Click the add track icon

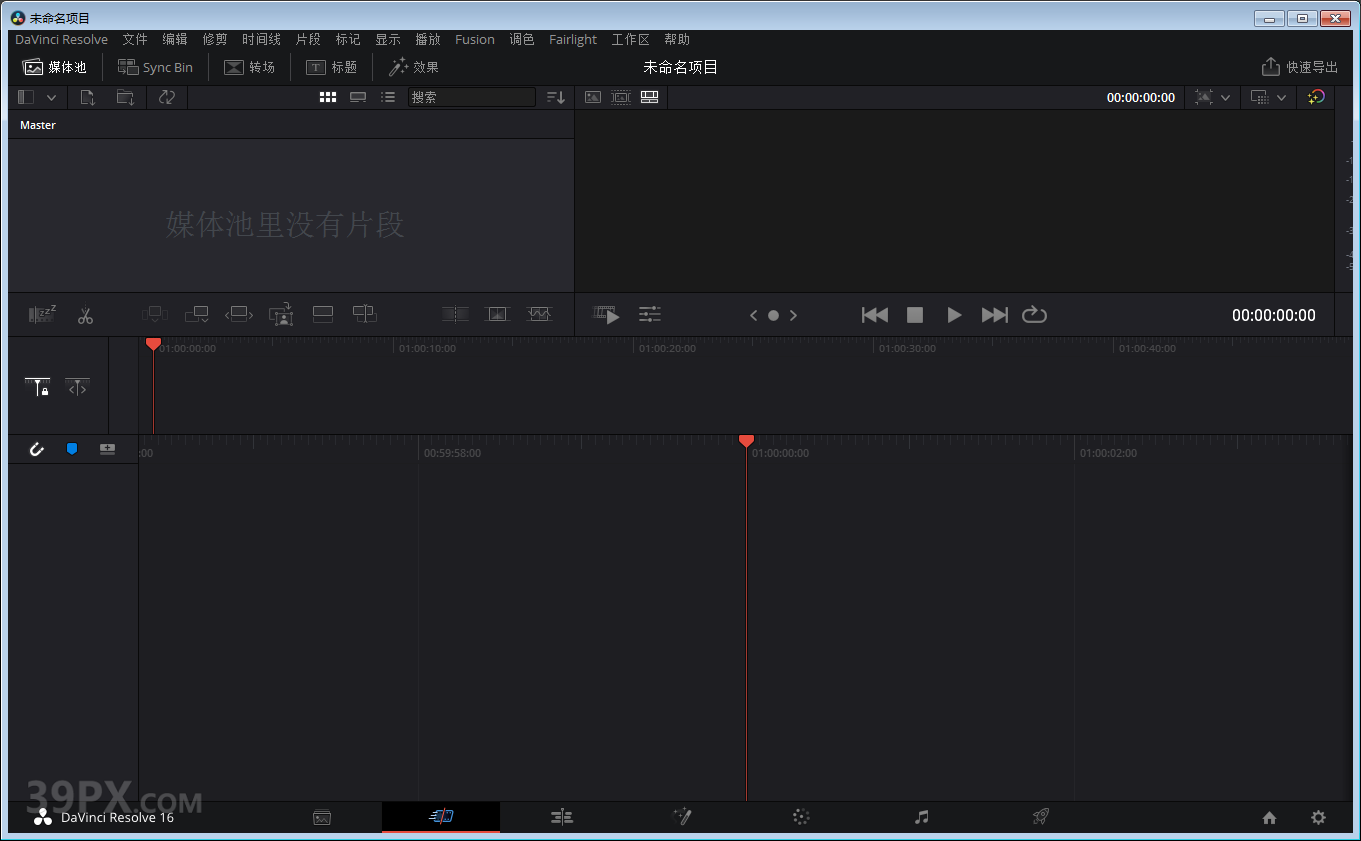click(x=107, y=449)
